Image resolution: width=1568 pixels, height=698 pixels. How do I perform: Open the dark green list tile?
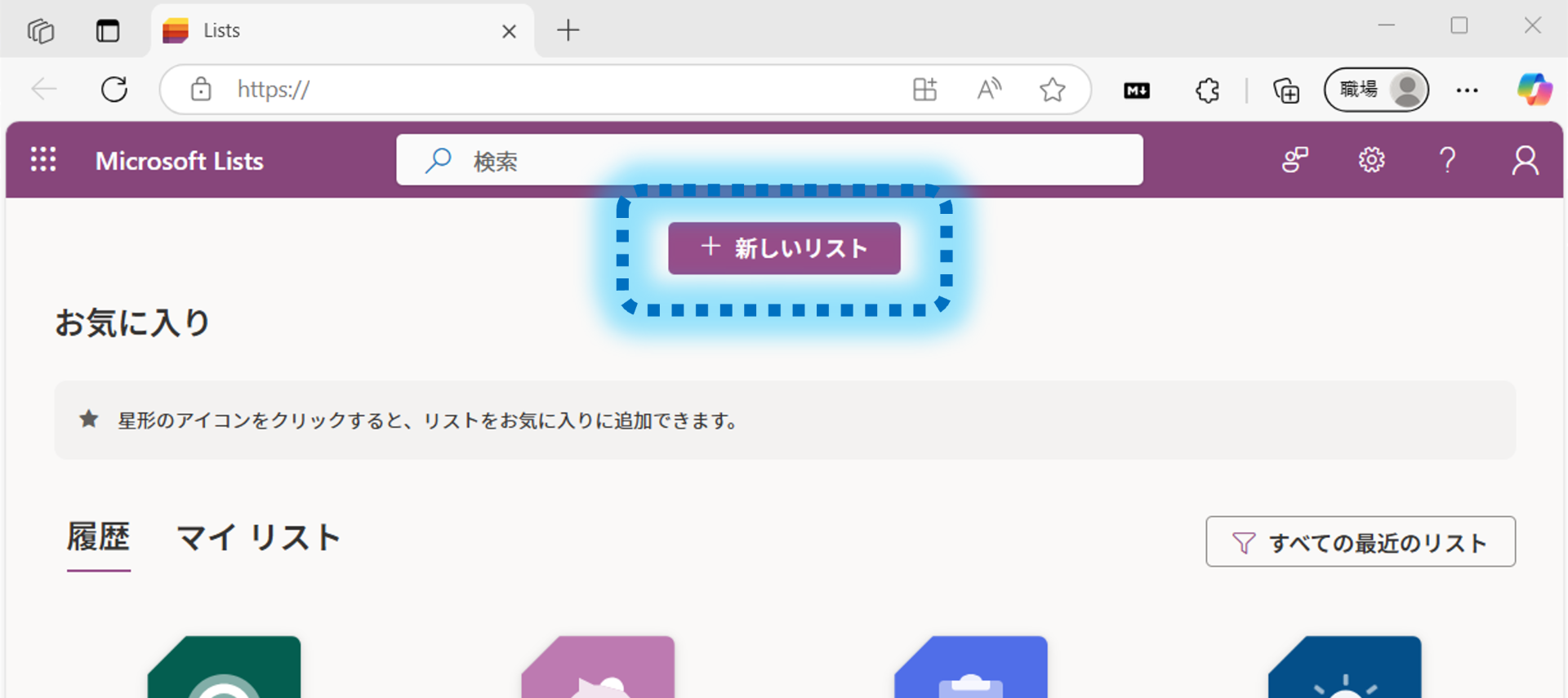[x=225, y=667]
